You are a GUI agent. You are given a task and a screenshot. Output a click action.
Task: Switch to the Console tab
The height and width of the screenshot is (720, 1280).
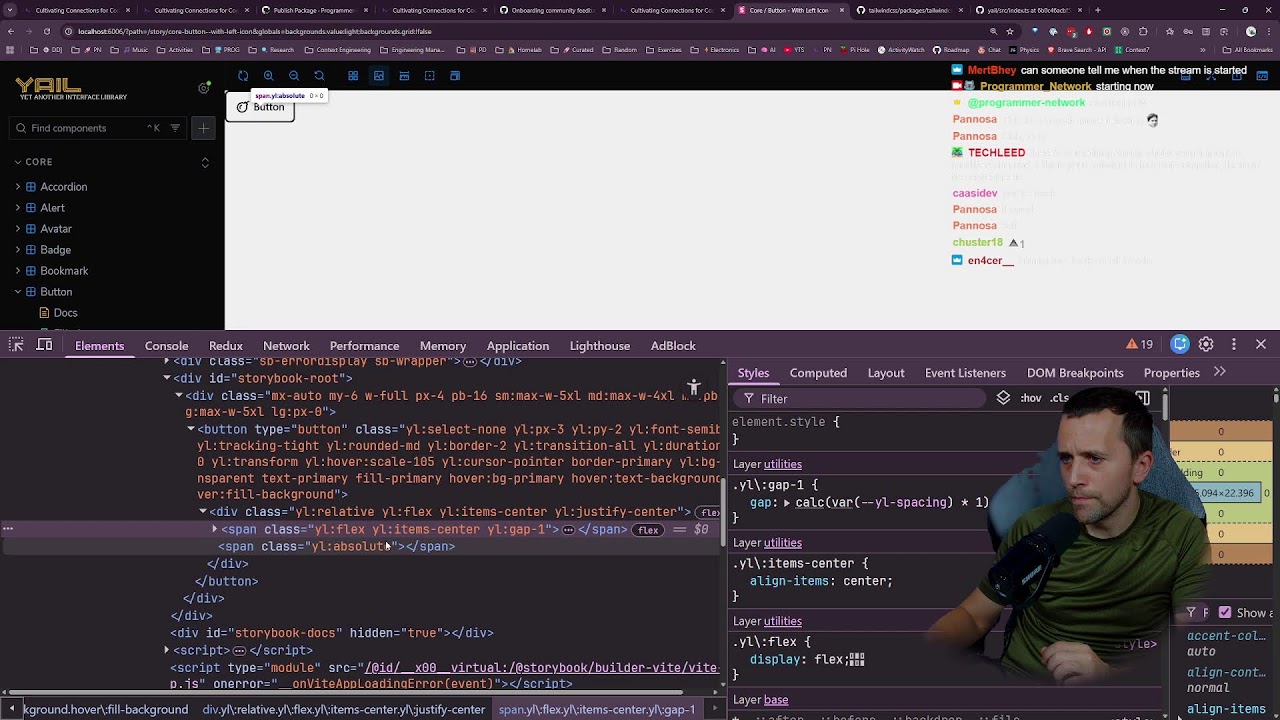[166, 346]
